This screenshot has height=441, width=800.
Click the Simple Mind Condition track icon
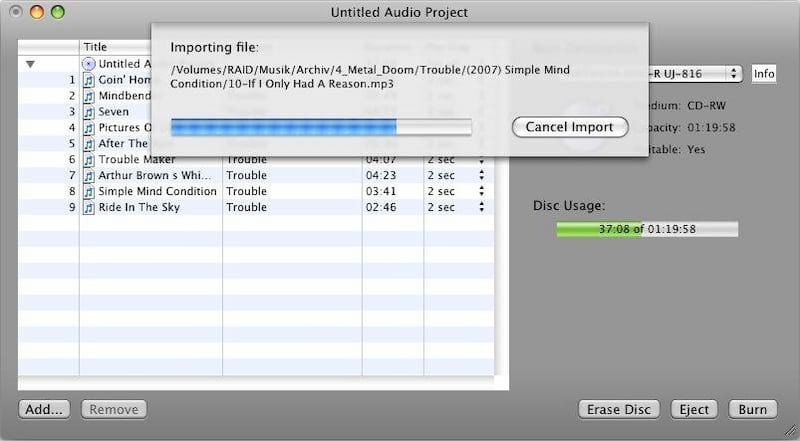point(88,192)
